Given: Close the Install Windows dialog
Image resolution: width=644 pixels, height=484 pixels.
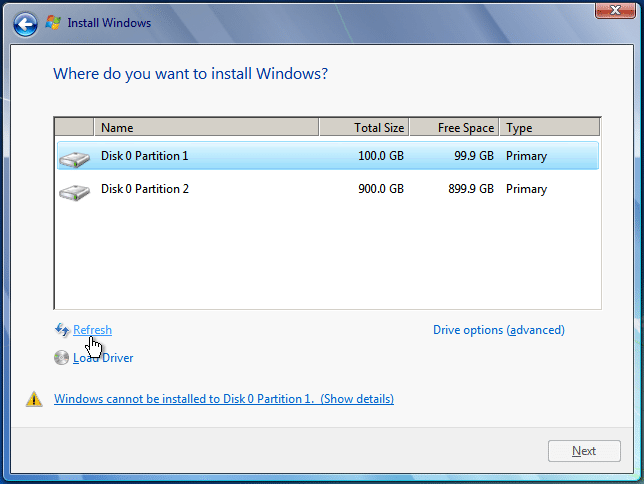Looking at the screenshot, I should pos(615,10).
